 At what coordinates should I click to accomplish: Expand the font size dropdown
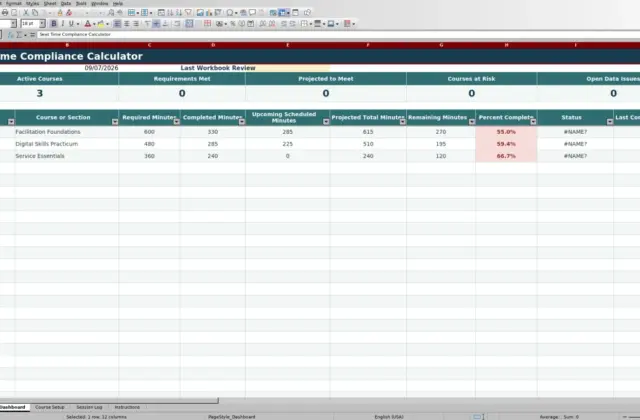point(42,24)
